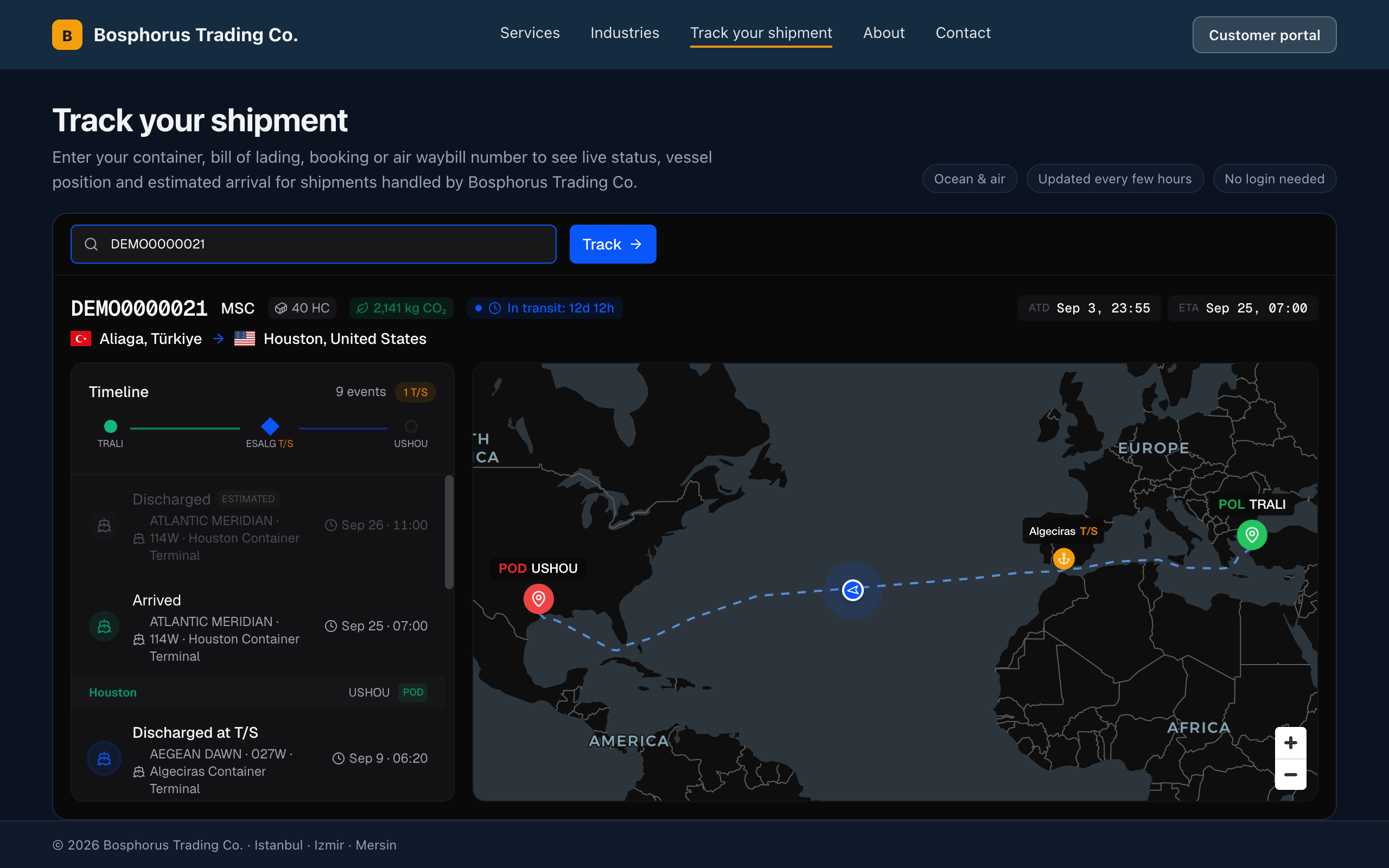Open the Services menu
This screenshot has width=1389, height=868.
[530, 33]
